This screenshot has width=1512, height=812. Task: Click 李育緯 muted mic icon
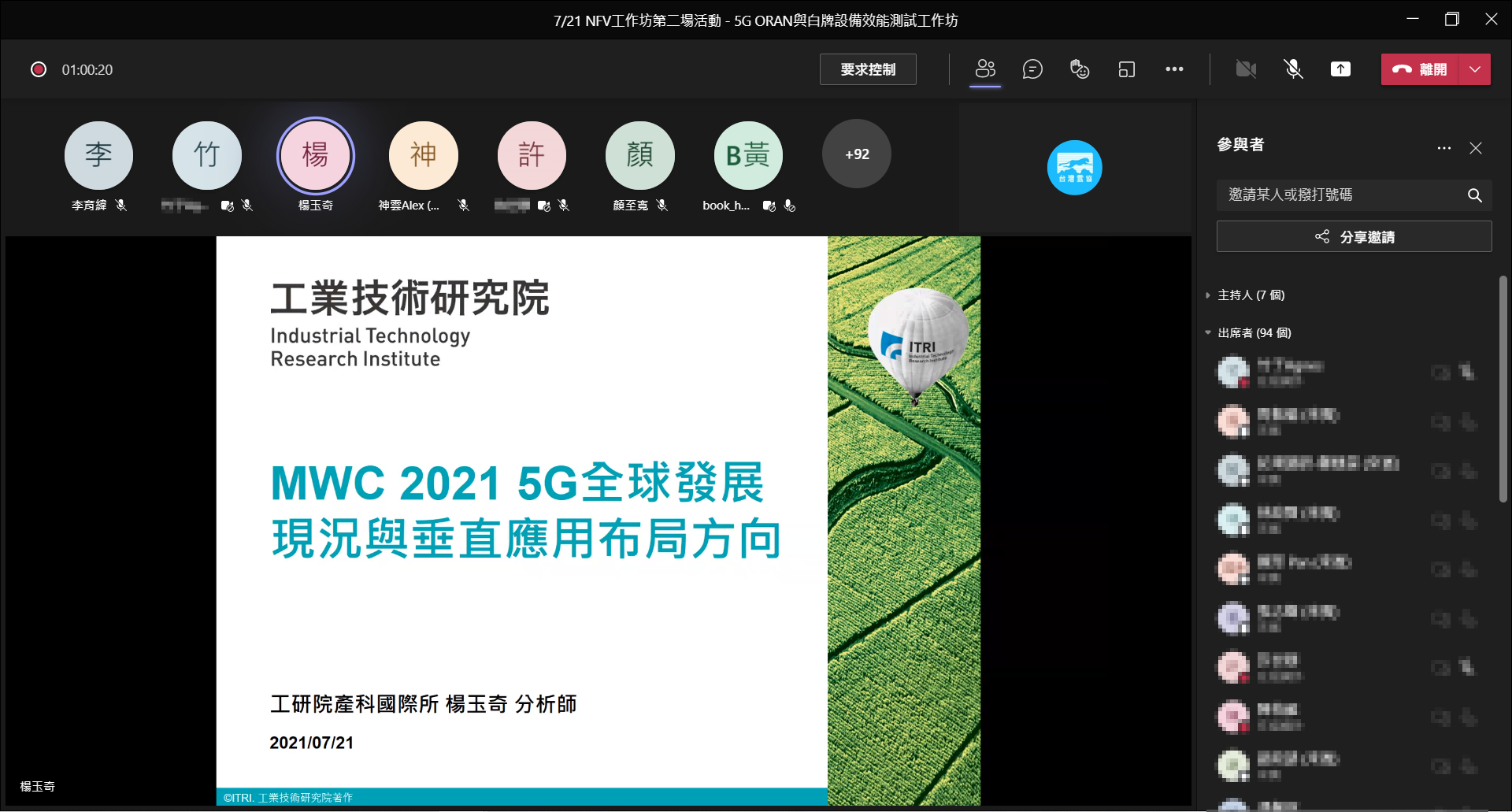coord(120,205)
